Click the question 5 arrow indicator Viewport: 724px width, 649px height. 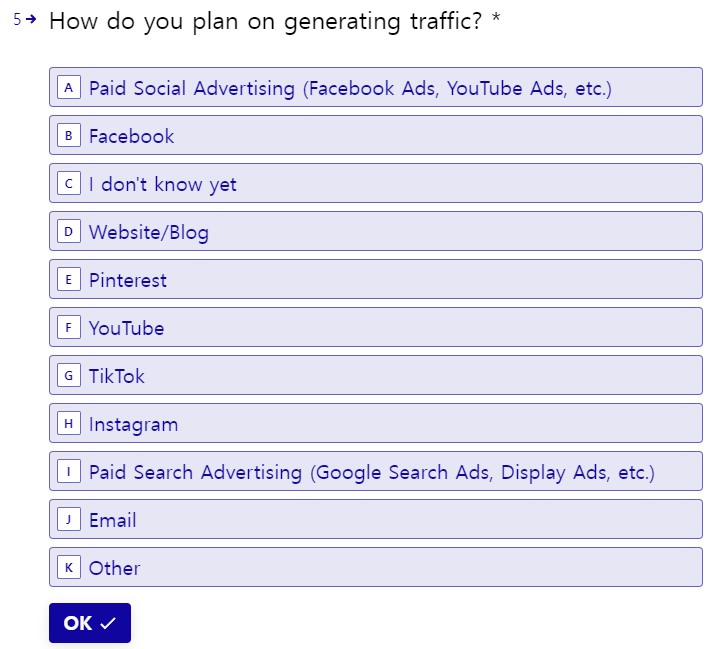(x=31, y=19)
